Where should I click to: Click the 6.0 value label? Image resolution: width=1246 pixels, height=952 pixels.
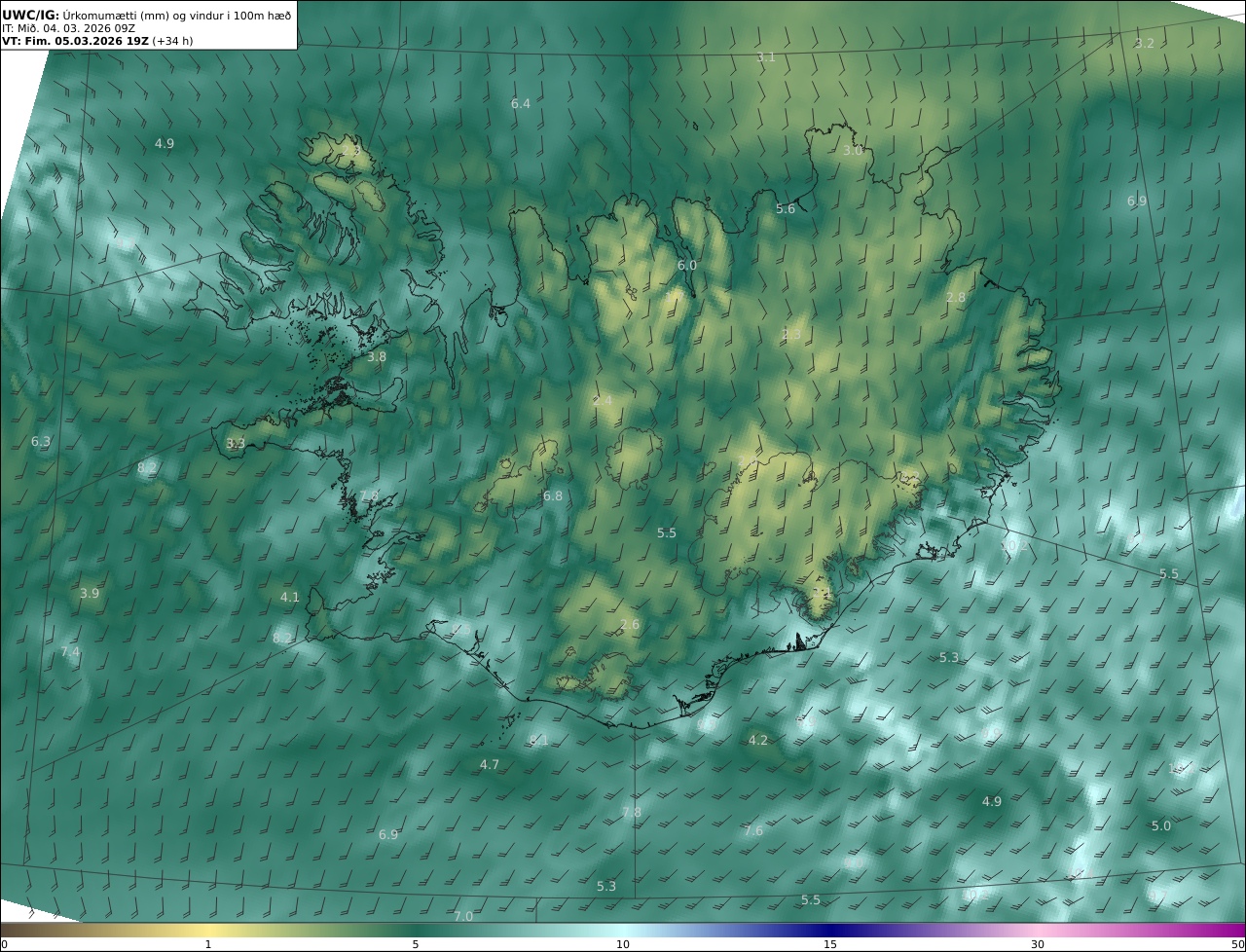point(687,266)
